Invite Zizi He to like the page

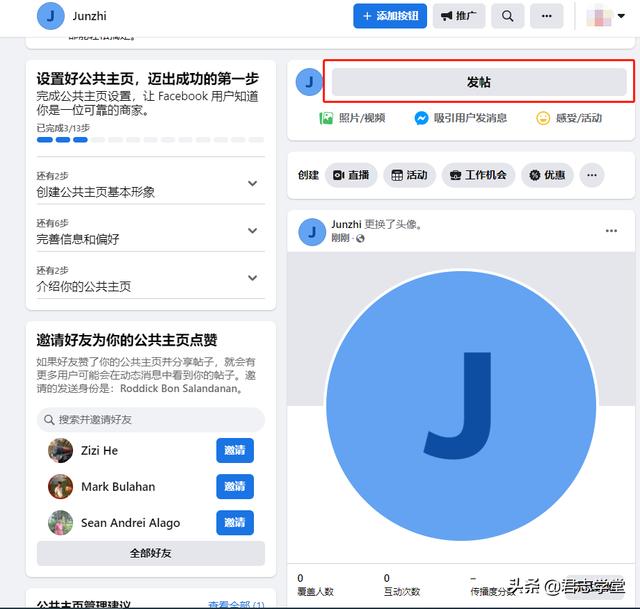(x=235, y=450)
